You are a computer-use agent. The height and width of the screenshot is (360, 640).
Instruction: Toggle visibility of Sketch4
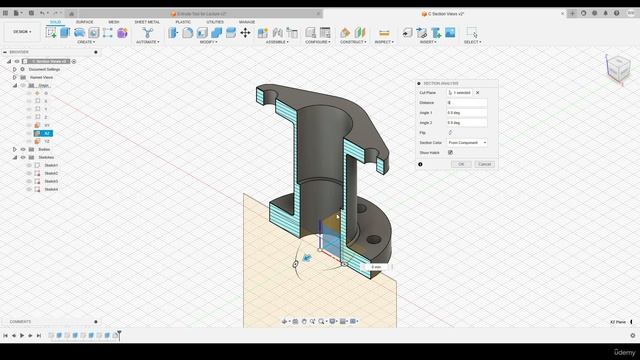pyautogui.click(x=29, y=189)
